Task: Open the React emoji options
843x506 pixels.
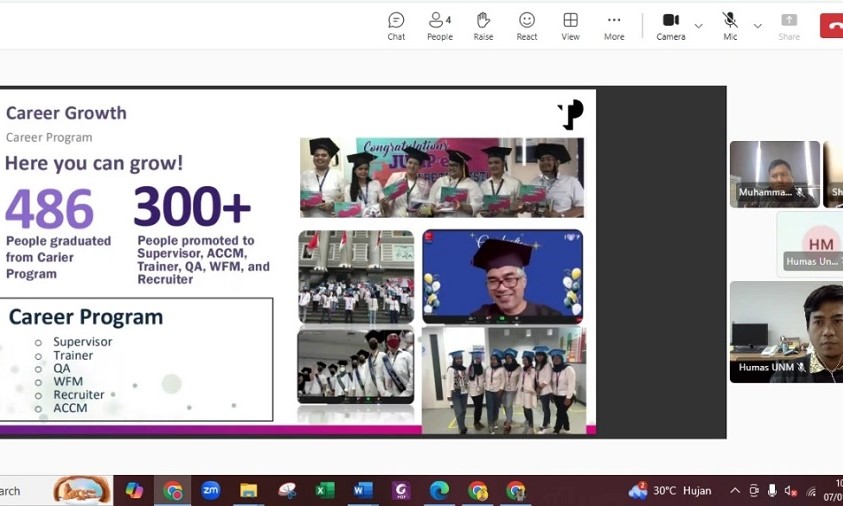Action: pos(527,26)
